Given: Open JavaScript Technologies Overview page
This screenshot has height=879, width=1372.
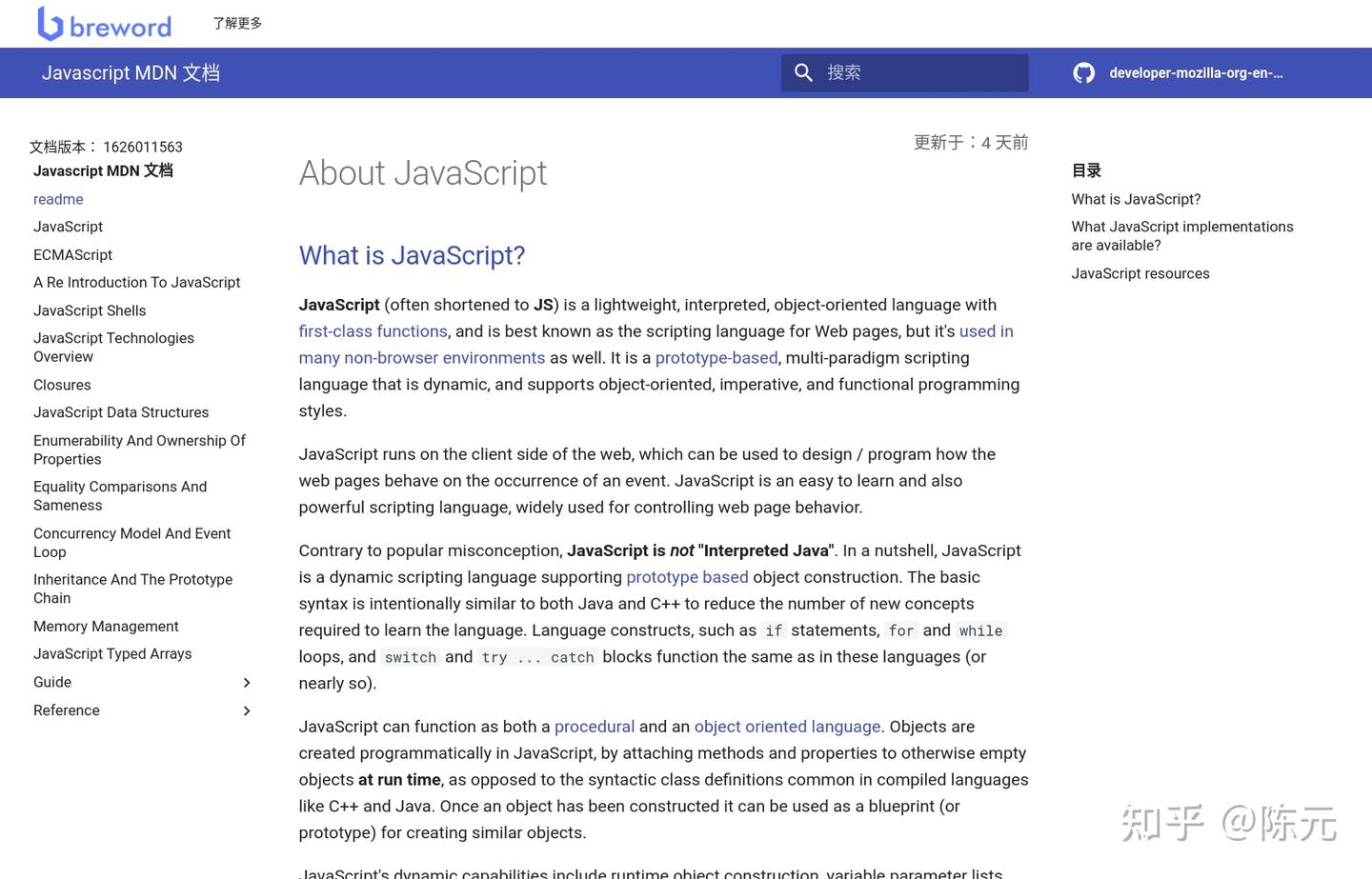Looking at the screenshot, I should point(113,347).
